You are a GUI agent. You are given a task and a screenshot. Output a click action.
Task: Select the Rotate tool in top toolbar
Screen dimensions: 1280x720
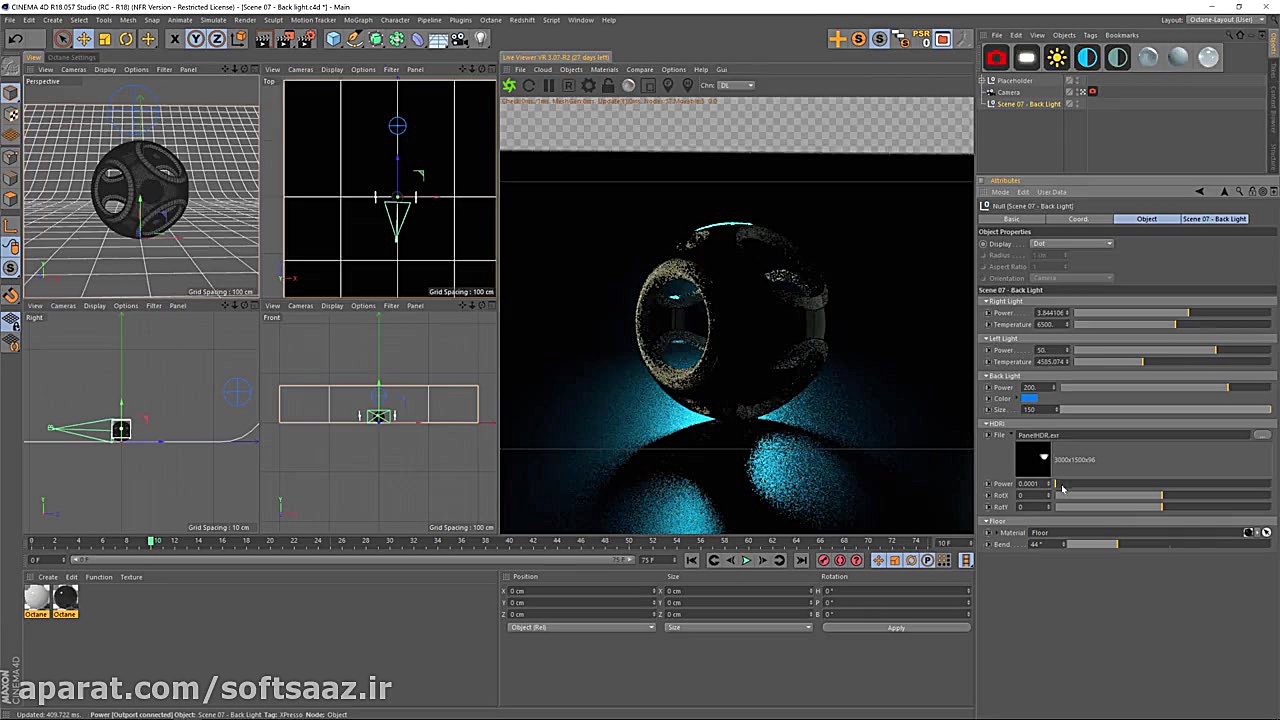tap(126, 39)
